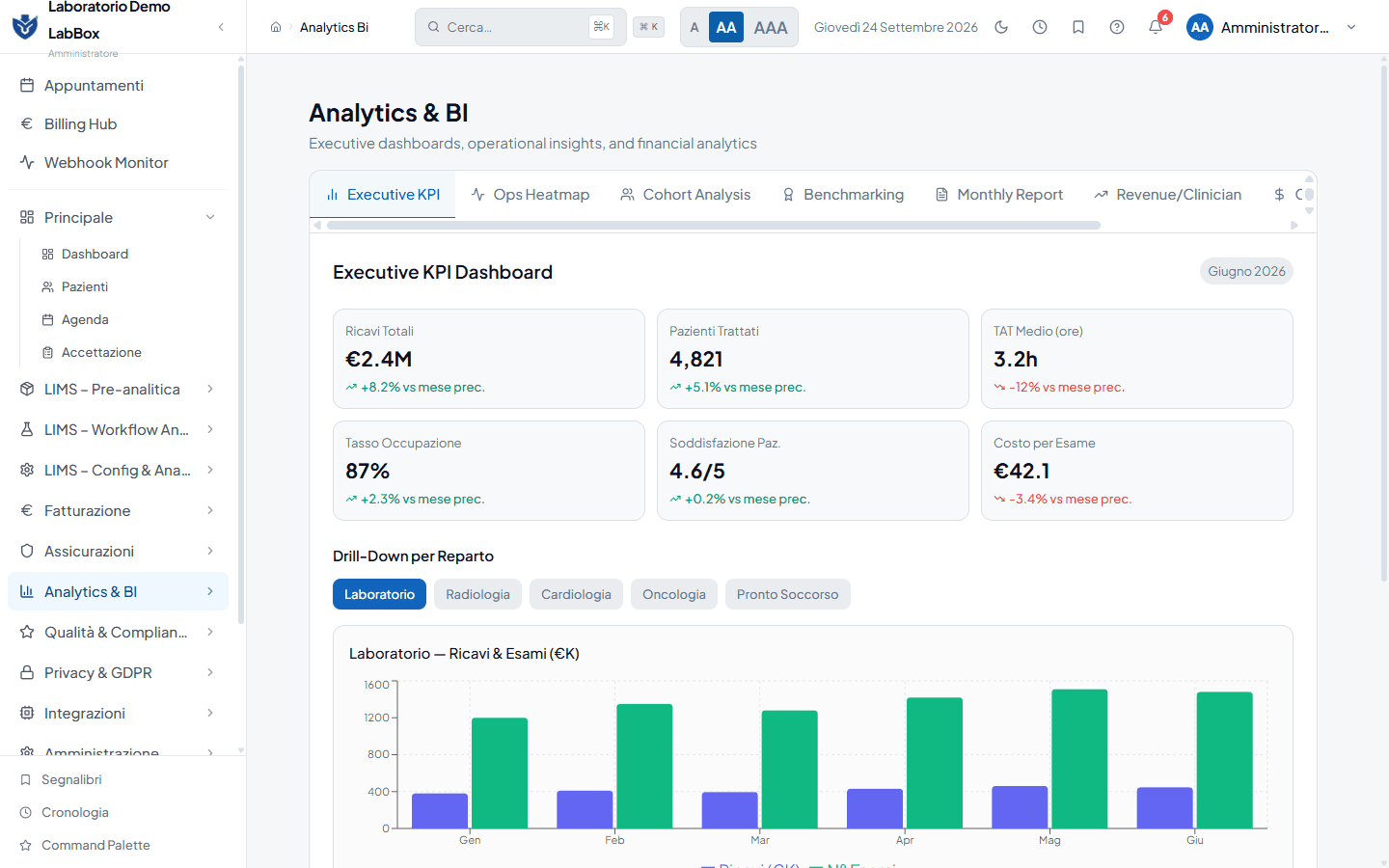
Task: Switch to Monthly Report tab
Action: point(999,195)
